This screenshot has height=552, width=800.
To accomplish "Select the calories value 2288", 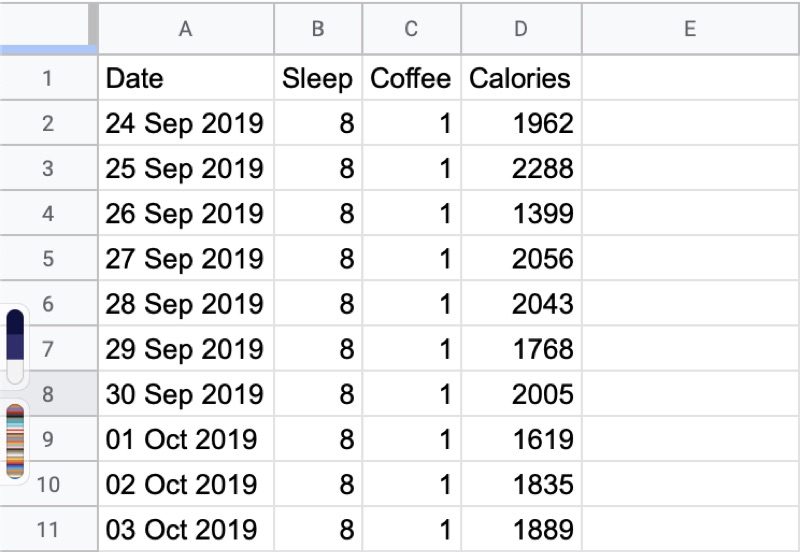I will (x=521, y=168).
